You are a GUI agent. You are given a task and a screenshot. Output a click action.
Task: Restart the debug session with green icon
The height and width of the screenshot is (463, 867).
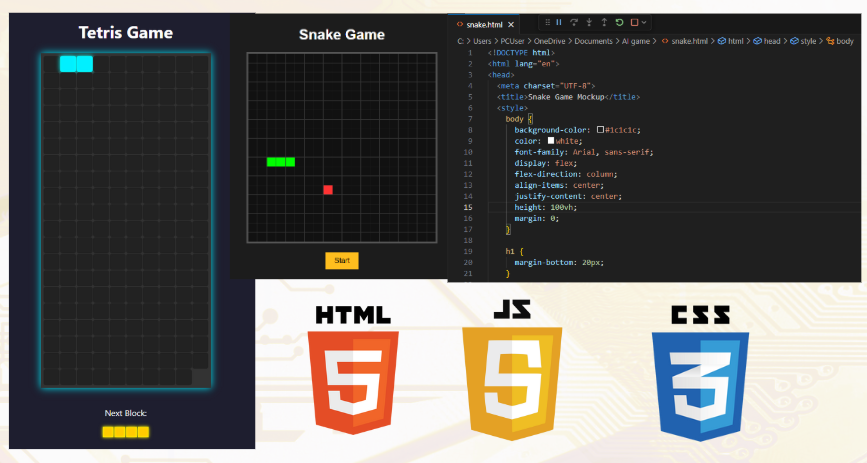pyautogui.click(x=619, y=22)
